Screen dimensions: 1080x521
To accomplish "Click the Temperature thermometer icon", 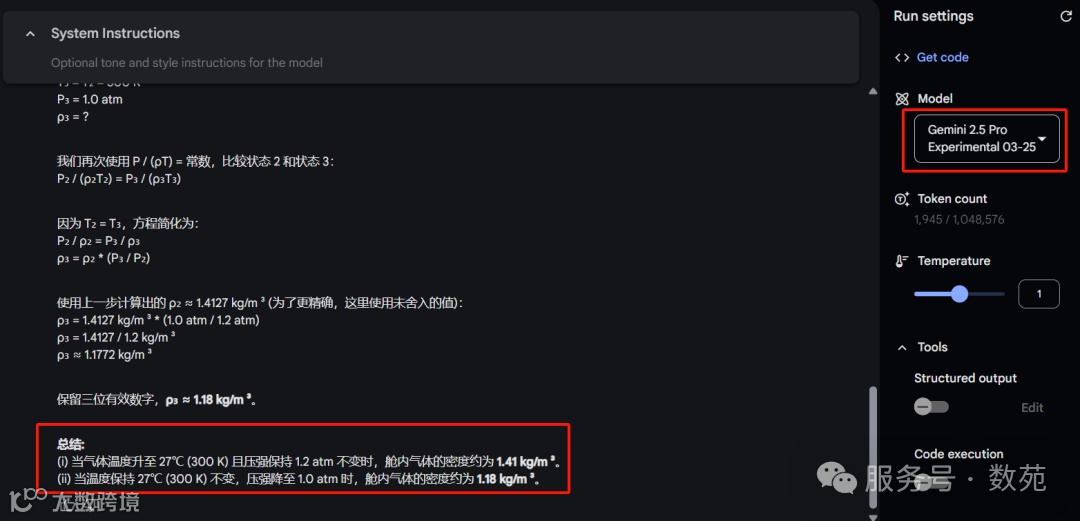I will (x=902, y=261).
